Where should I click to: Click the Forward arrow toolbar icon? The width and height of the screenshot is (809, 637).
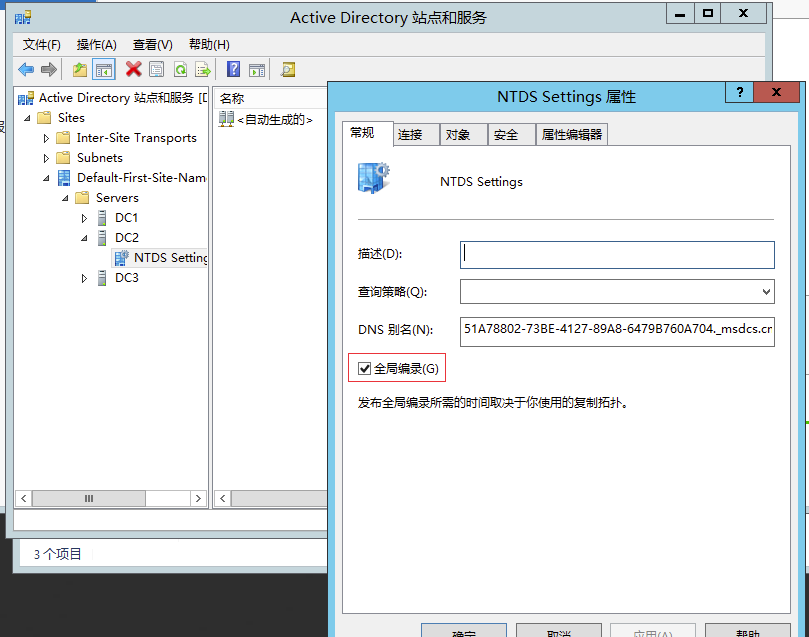48,69
